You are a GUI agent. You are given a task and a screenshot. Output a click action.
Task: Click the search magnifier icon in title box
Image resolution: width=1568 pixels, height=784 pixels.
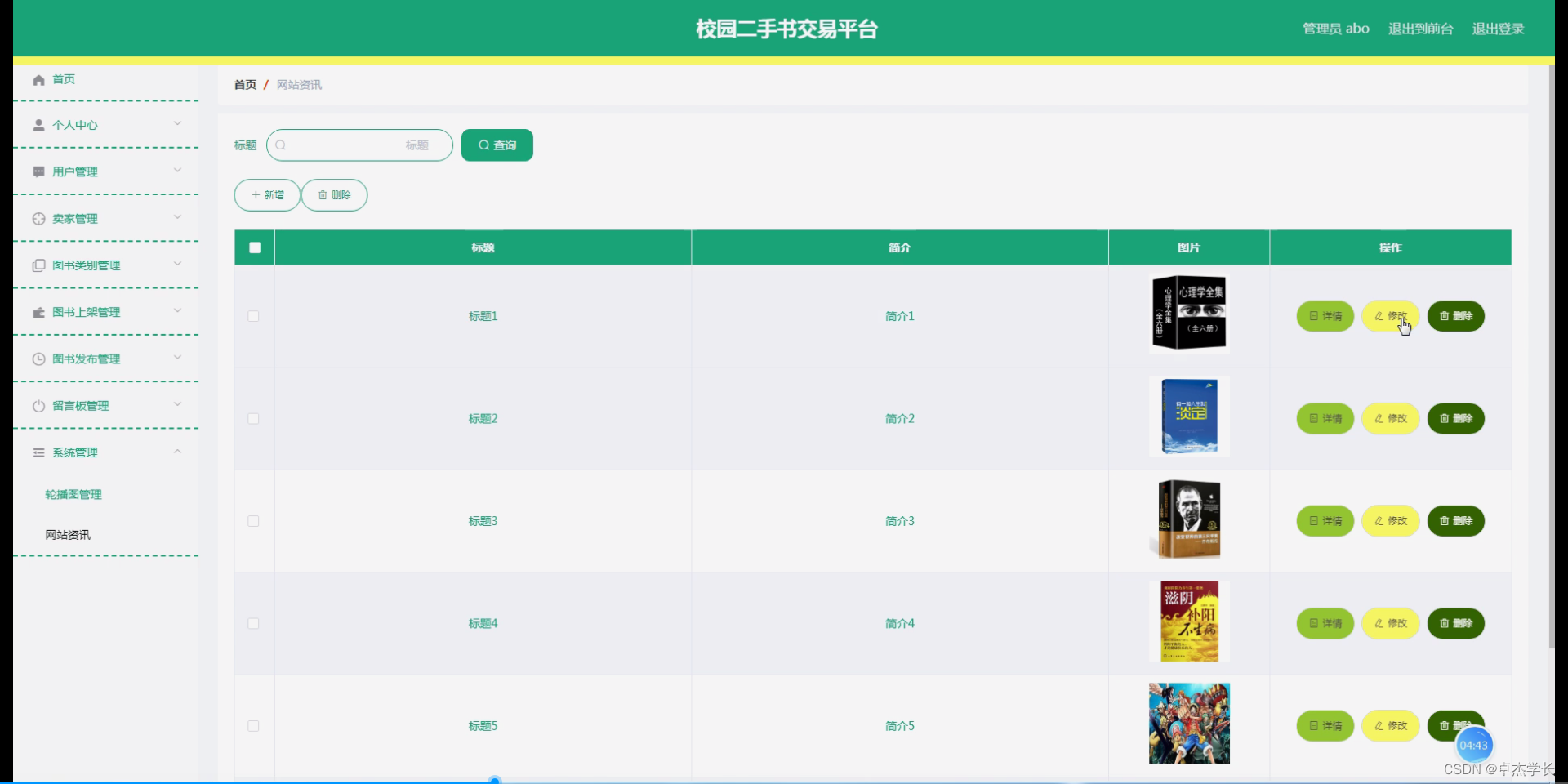(x=281, y=145)
